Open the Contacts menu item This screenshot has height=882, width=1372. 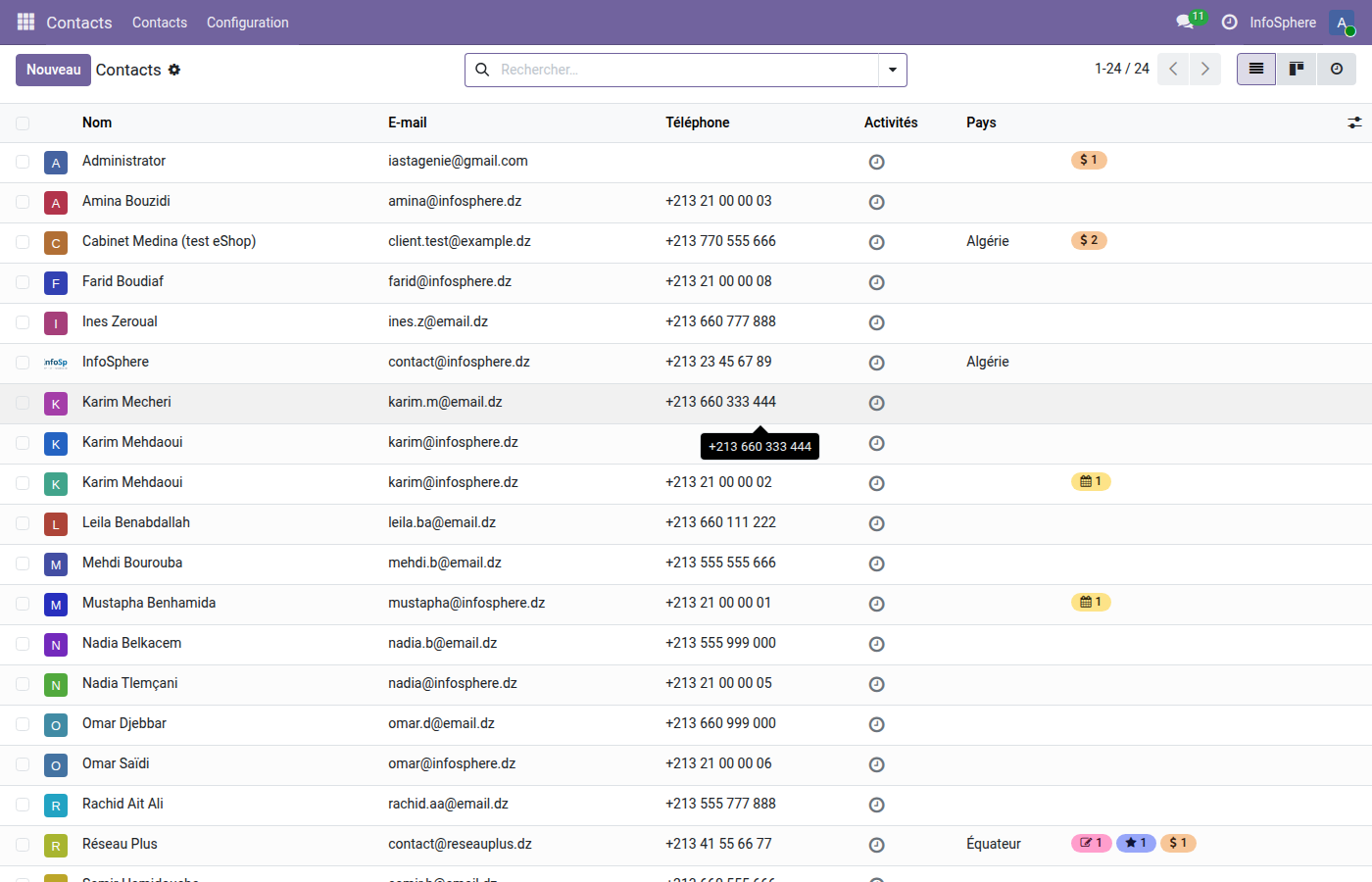[159, 22]
